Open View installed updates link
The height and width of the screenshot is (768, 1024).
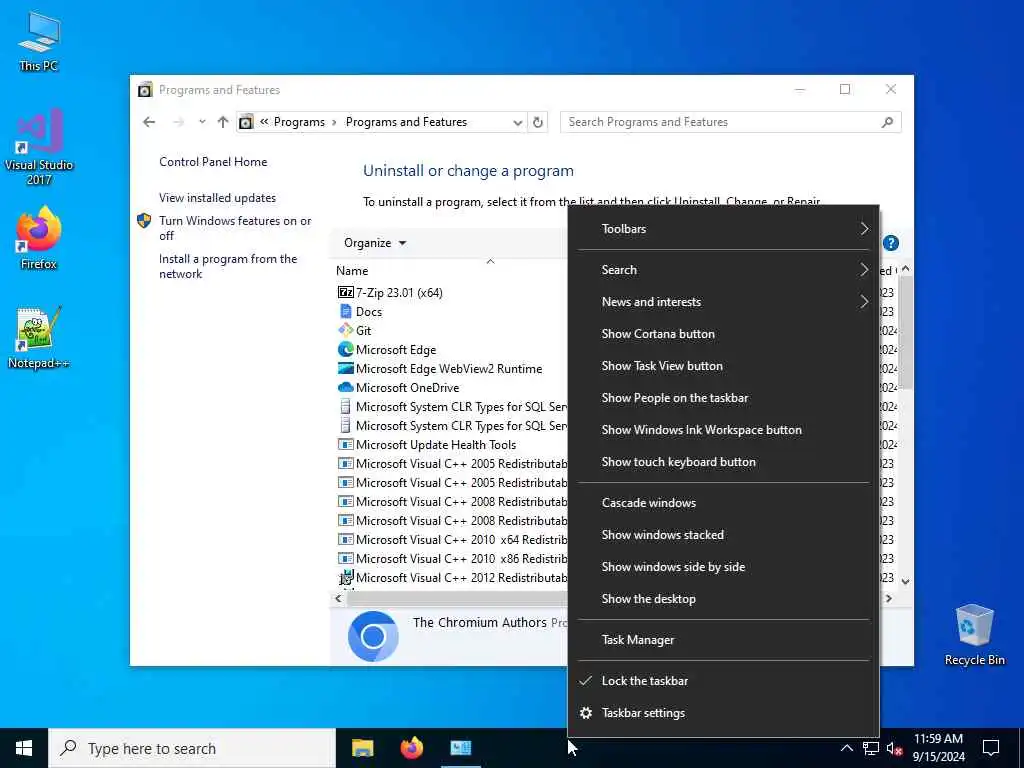tap(217, 198)
